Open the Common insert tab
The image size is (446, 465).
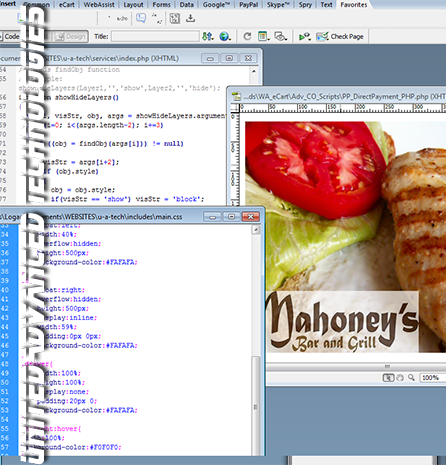pos(36,5)
